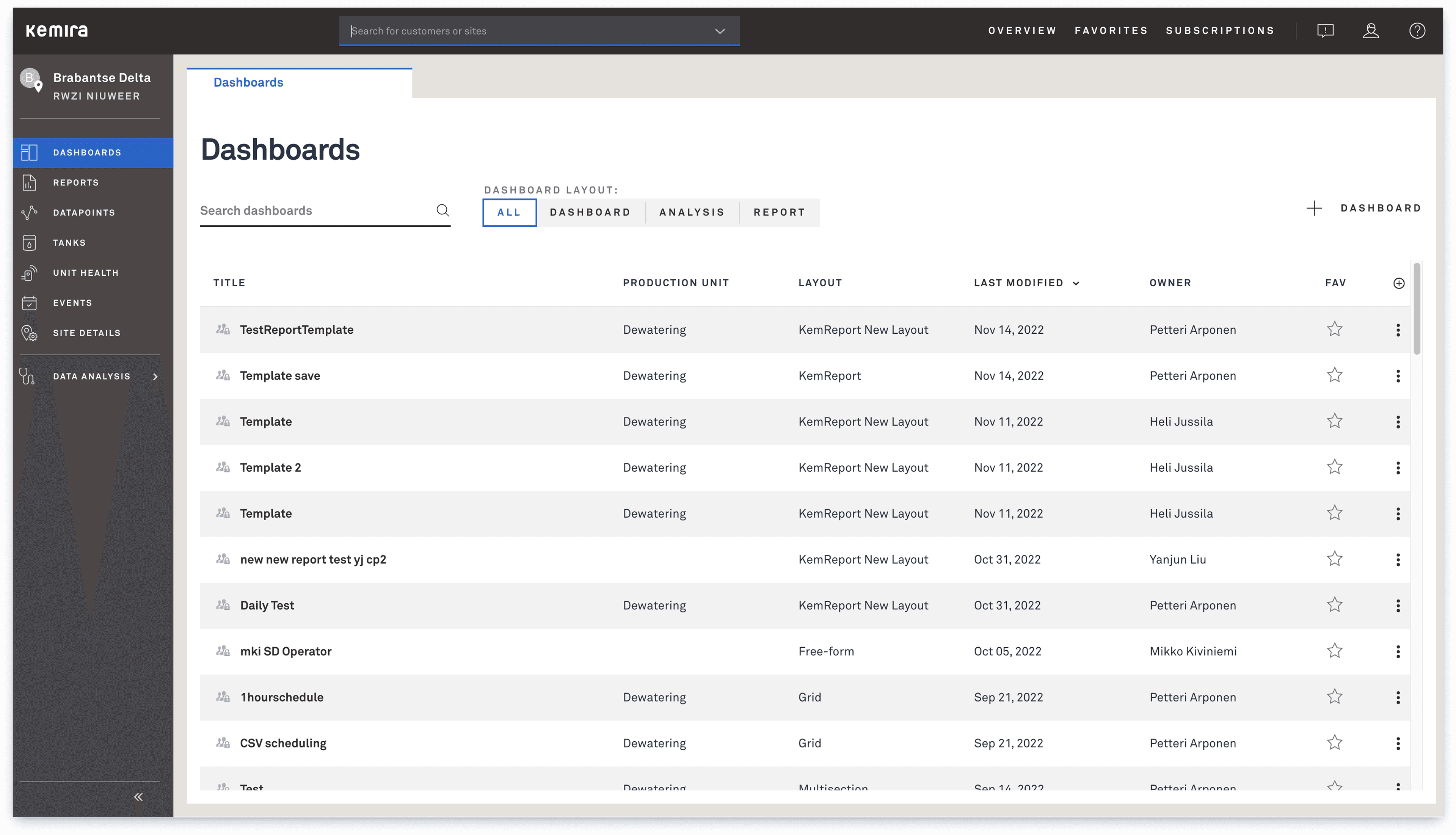Viewport: 1456px width, 835px height.
Task: Open the Subscriptions menu item
Action: [x=1220, y=30]
